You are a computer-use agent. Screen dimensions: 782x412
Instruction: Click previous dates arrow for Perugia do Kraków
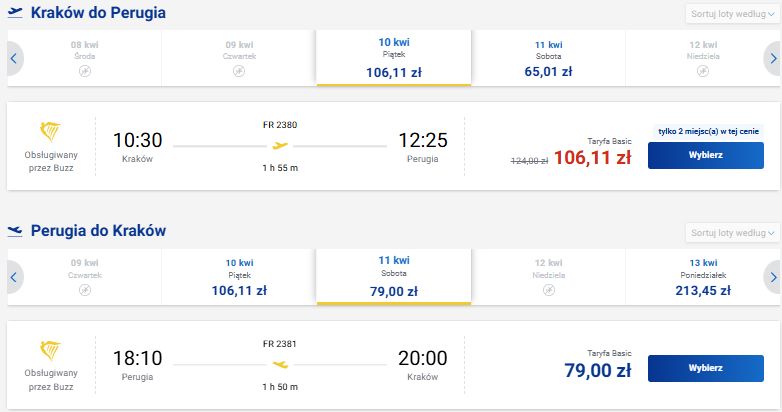click(x=14, y=277)
